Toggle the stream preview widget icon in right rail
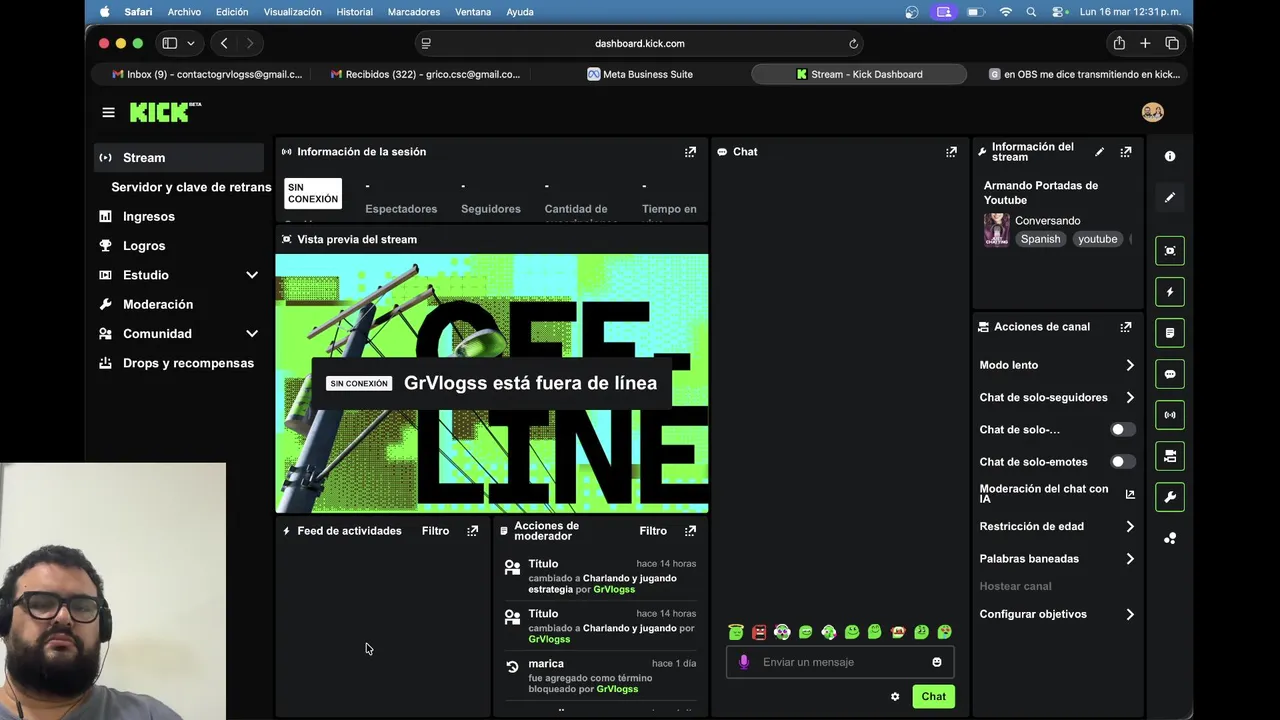1280x720 pixels. [x=1170, y=250]
